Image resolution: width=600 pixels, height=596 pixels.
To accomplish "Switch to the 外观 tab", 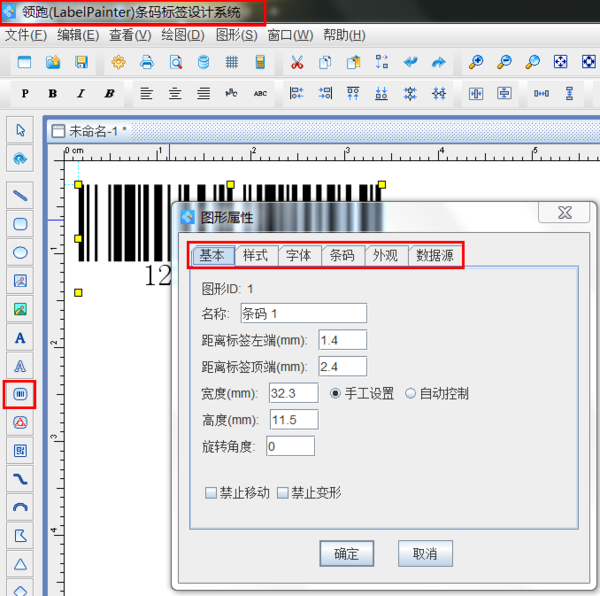I will 385,255.
